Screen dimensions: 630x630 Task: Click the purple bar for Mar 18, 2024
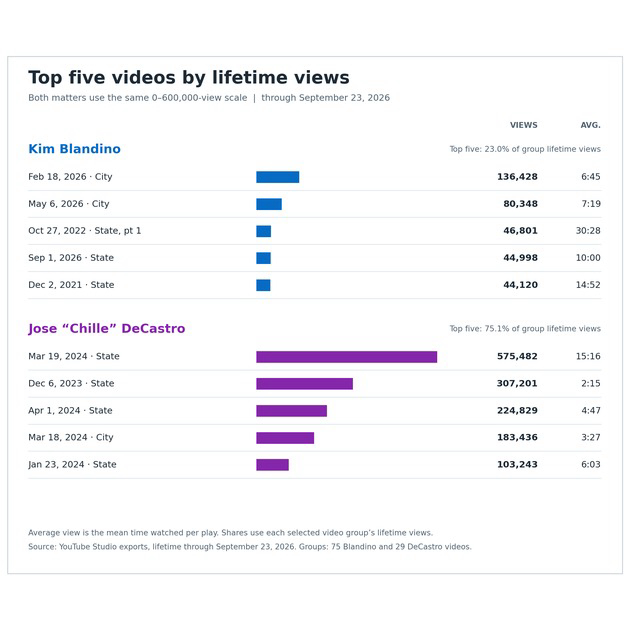285,438
